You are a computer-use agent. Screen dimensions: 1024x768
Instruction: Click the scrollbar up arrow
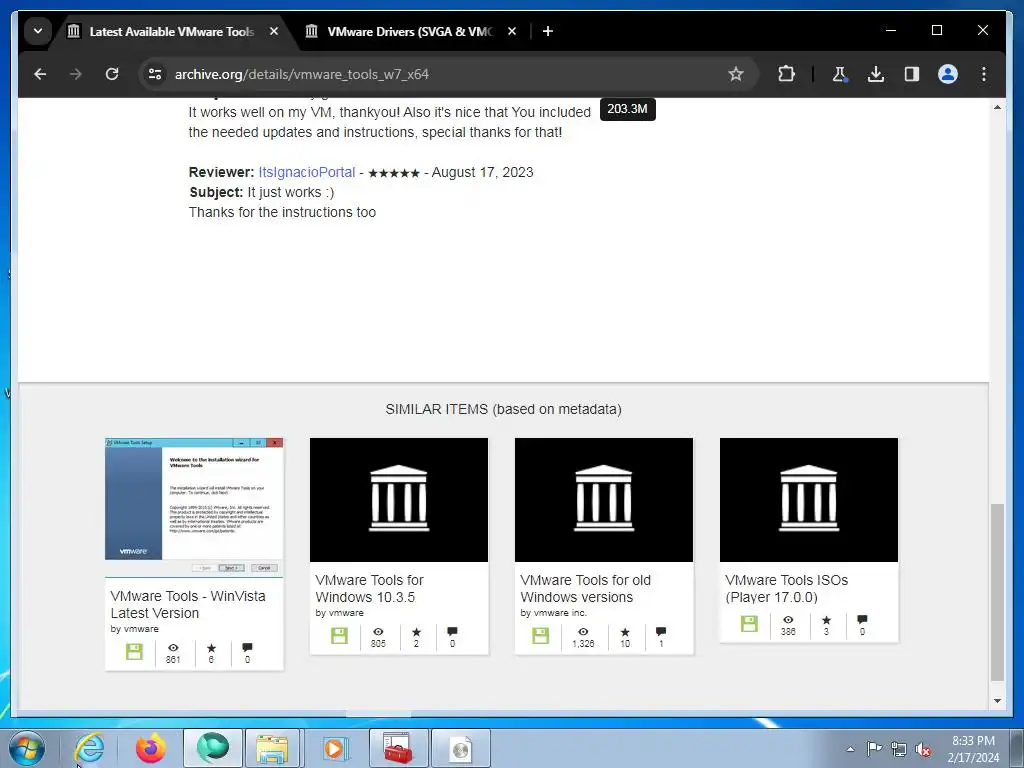pyautogui.click(x=997, y=107)
